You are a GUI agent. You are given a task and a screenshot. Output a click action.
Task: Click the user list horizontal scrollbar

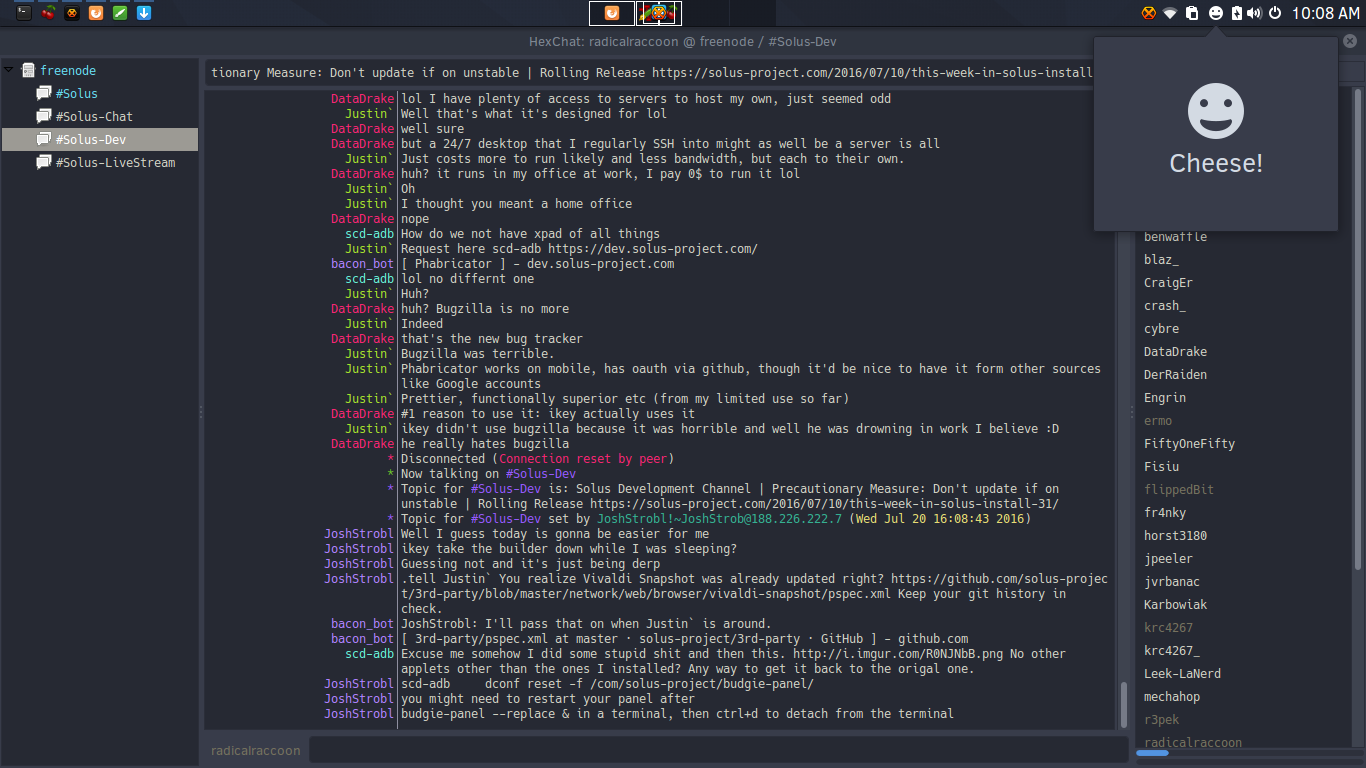[x=1152, y=754]
